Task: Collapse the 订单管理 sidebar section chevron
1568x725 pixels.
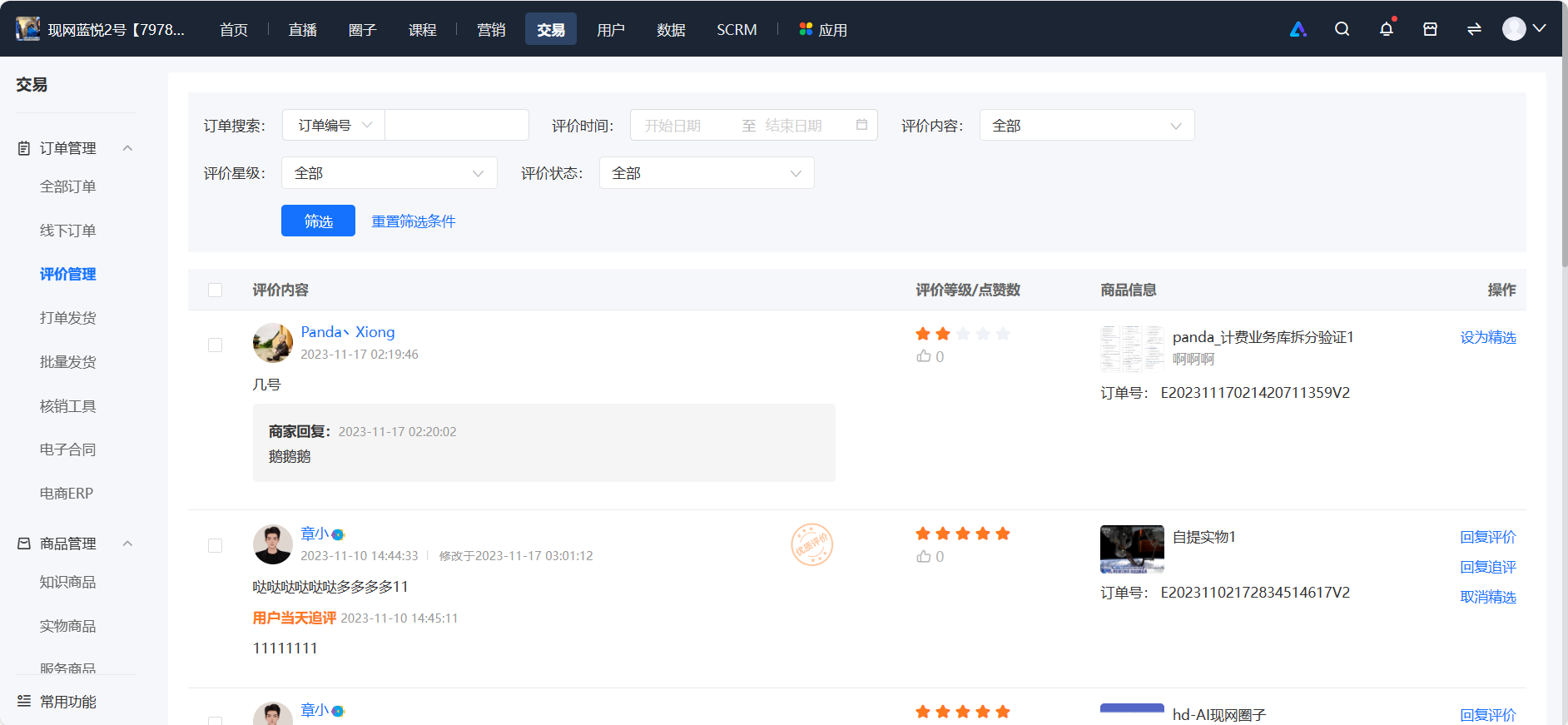Action: (127, 148)
